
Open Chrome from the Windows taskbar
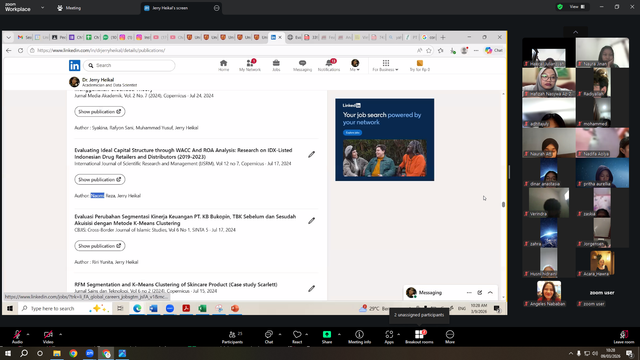73,353
